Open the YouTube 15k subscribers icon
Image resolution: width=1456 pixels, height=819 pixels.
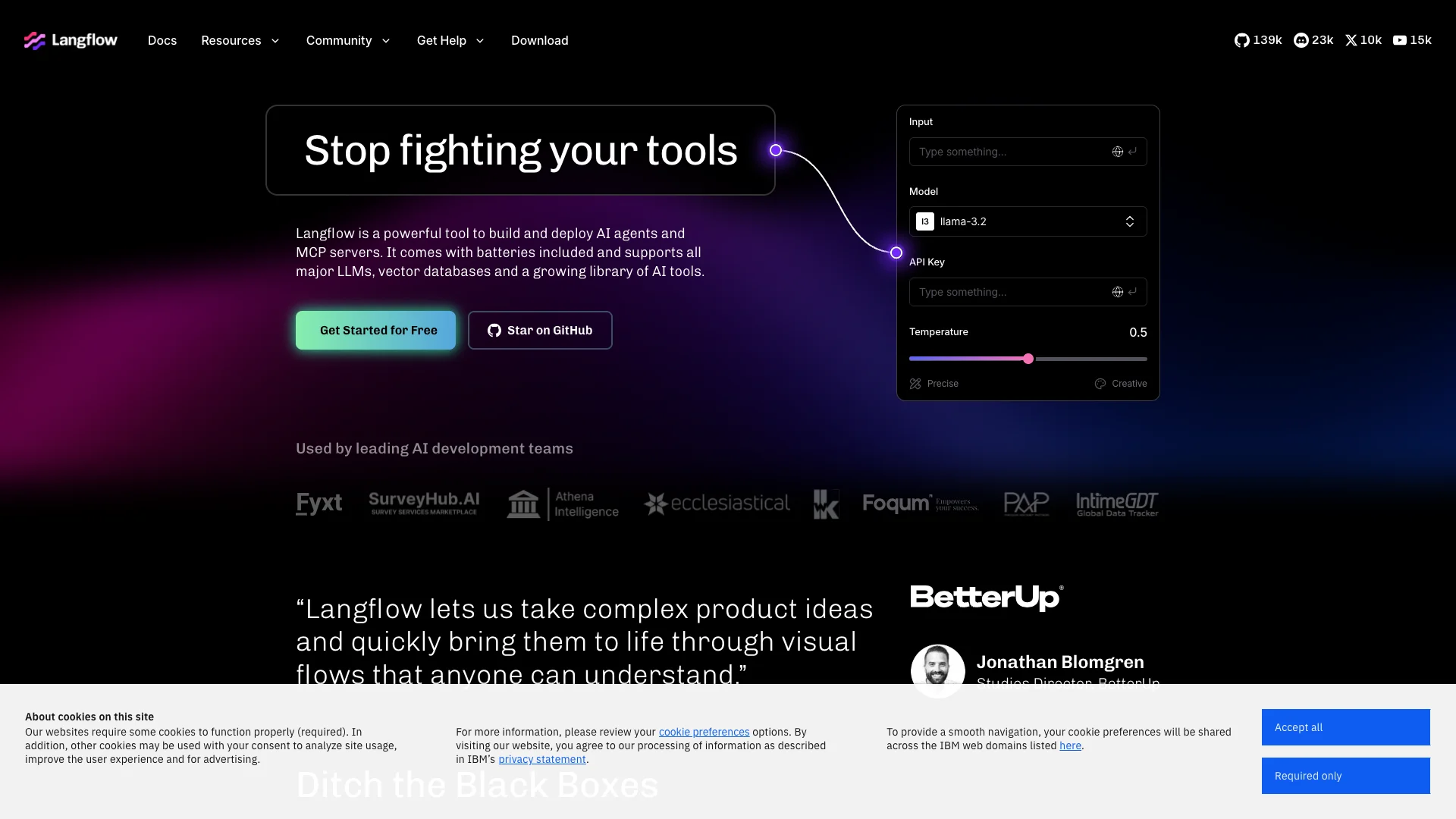click(1400, 41)
